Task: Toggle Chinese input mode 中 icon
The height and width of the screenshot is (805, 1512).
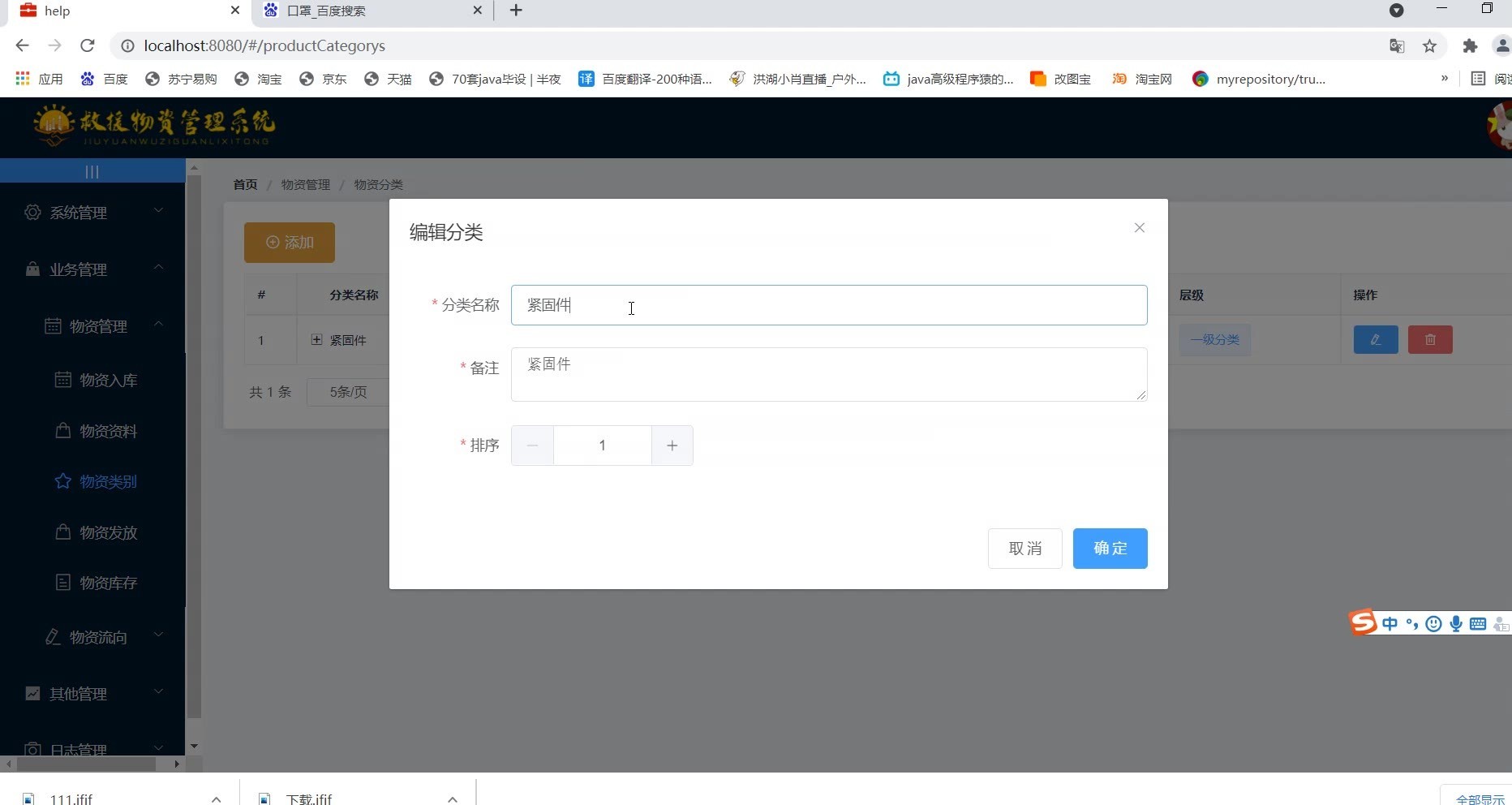Action: [1390, 623]
